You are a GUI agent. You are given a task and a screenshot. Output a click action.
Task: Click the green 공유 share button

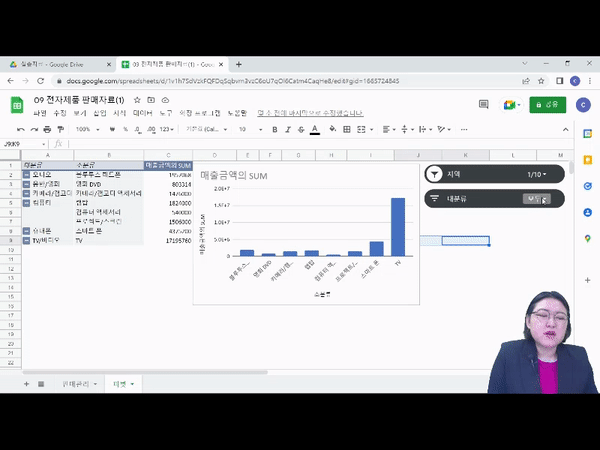pyautogui.click(x=548, y=105)
